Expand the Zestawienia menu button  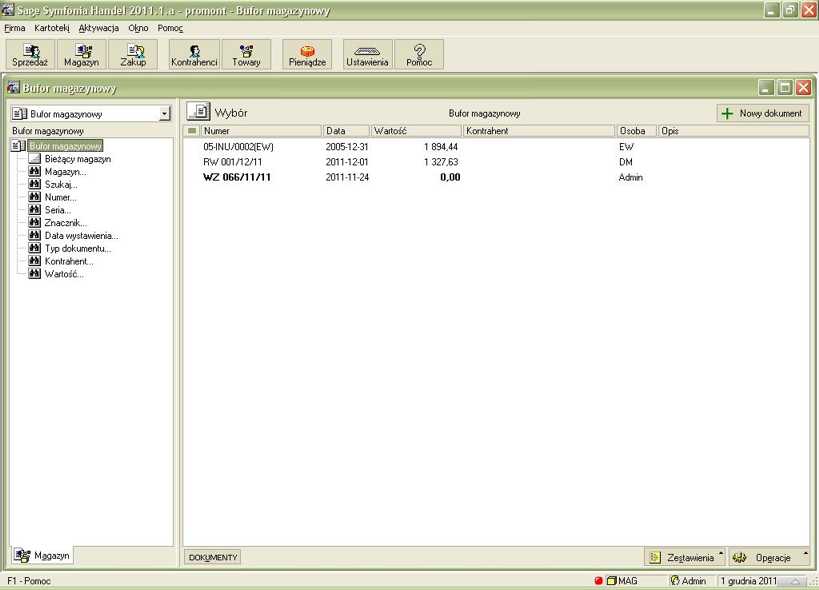[686, 558]
